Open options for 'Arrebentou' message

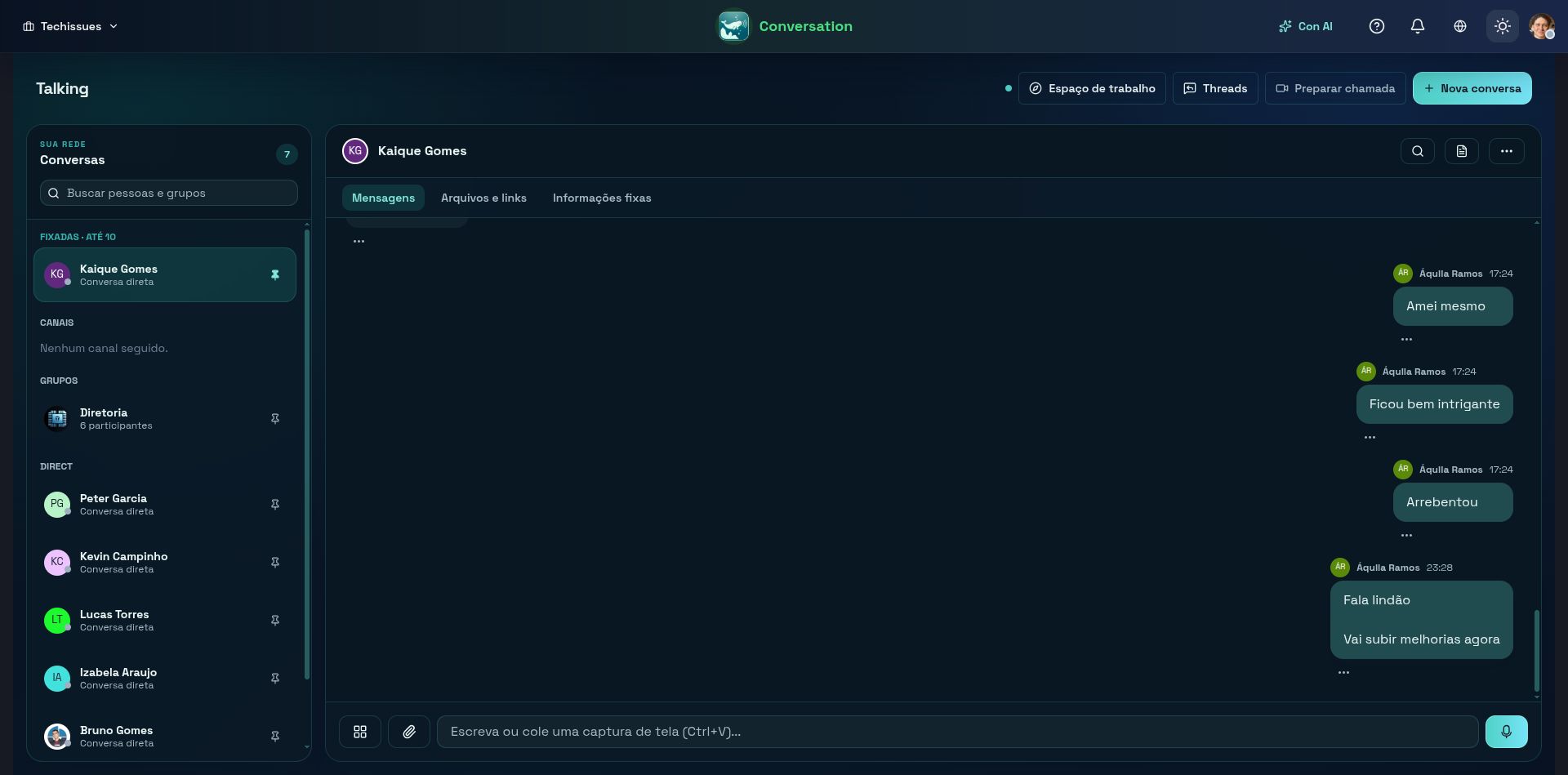[1406, 535]
